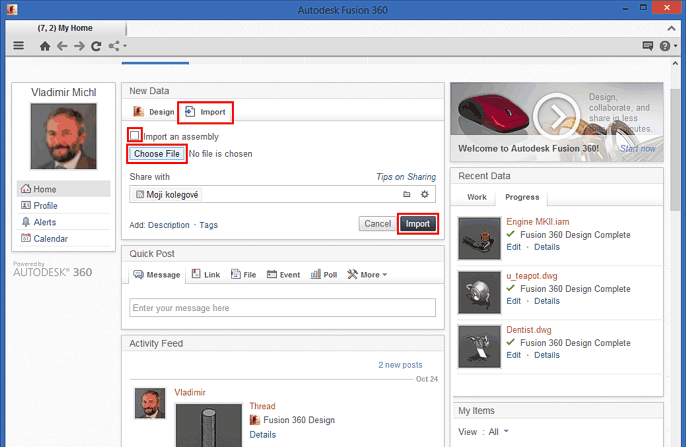The height and width of the screenshot is (447, 686).
Task: Click the Autodesk Fusion 360 title bar icon
Action: click(x=12, y=9)
